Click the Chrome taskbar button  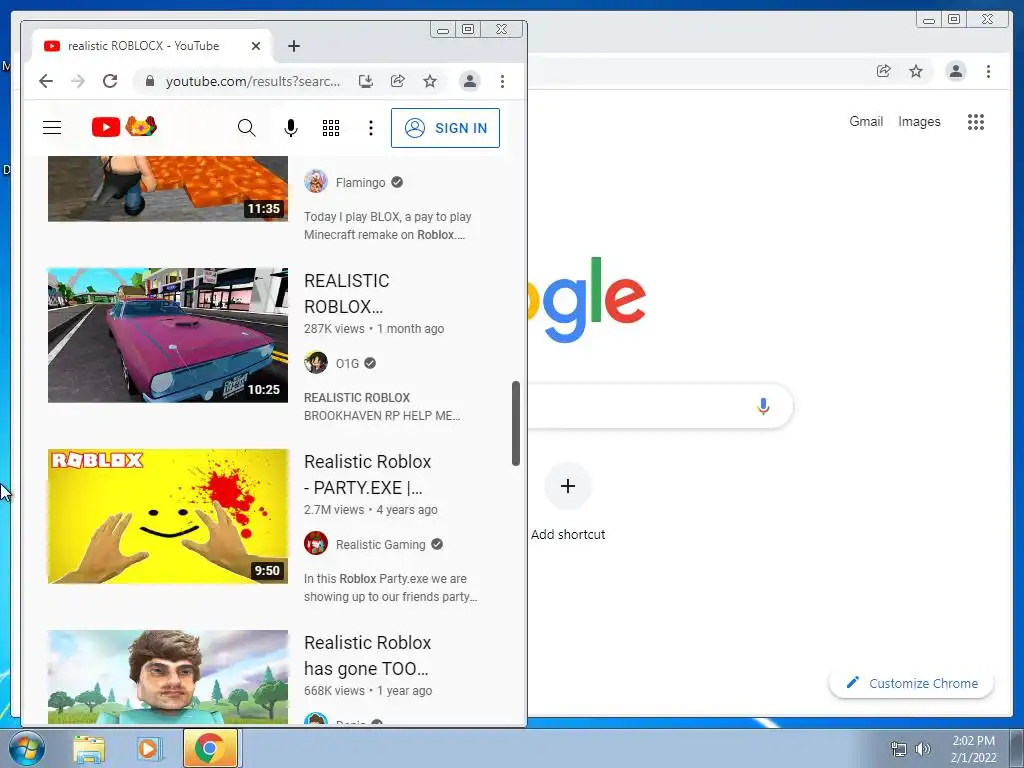click(x=210, y=748)
